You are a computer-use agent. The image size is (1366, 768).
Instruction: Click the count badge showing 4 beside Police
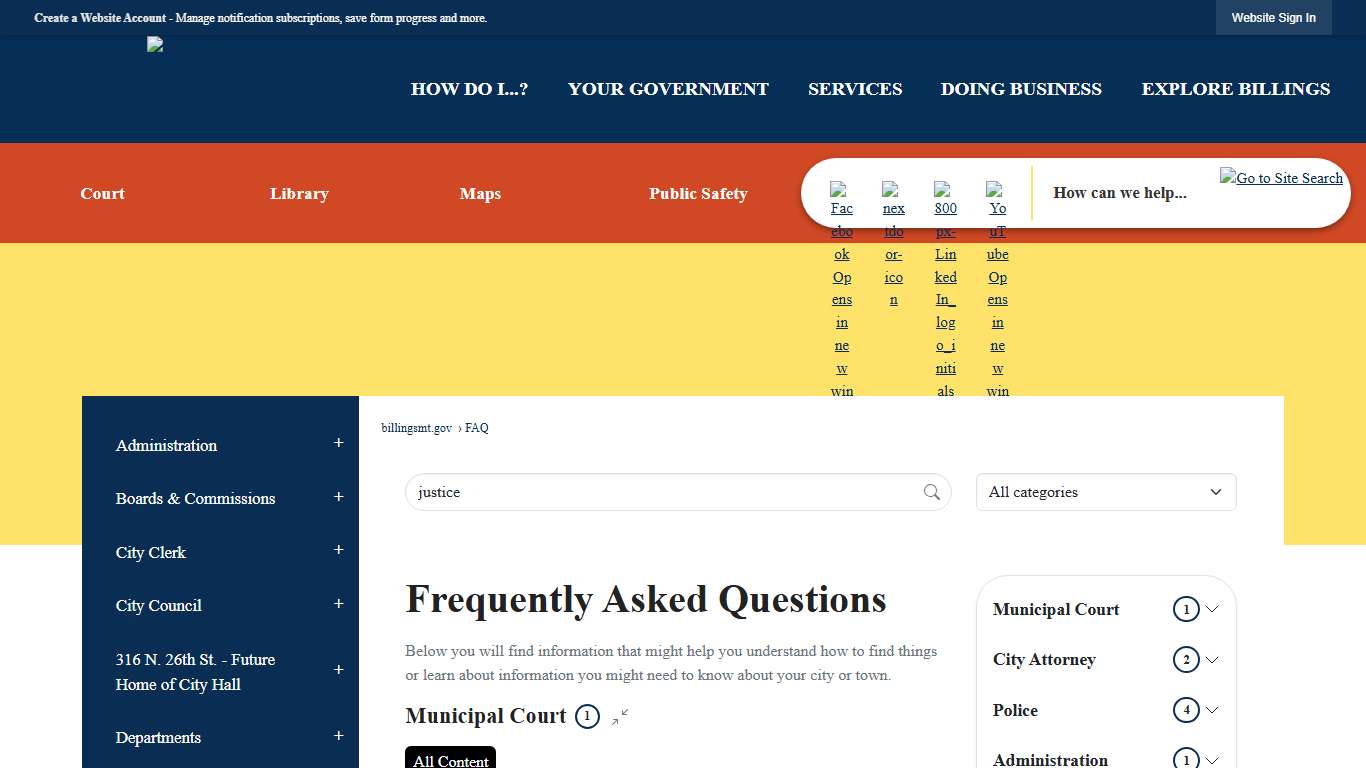coord(1185,710)
